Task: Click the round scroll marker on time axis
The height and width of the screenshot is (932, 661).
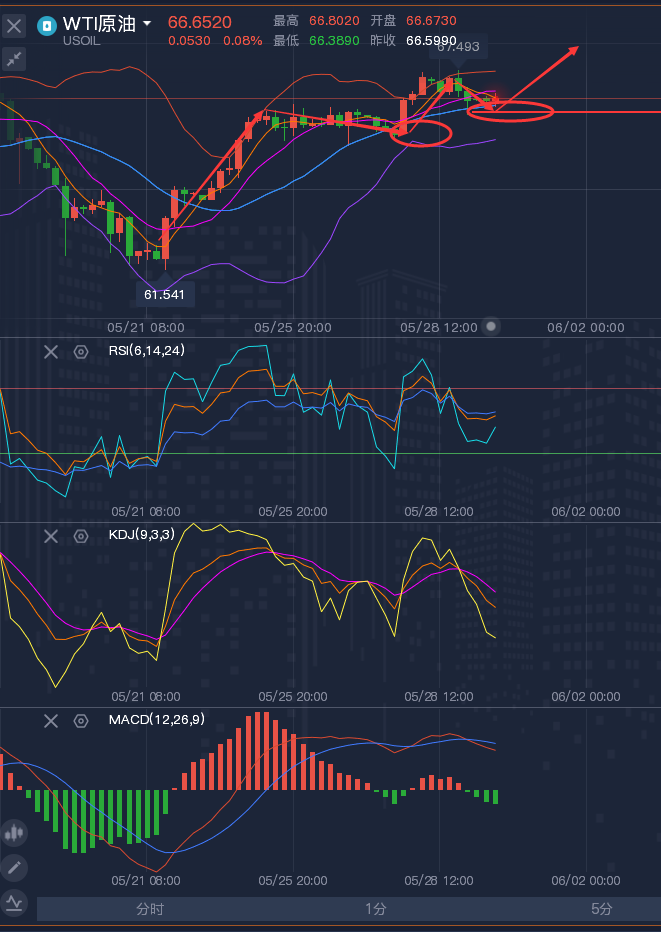Action: pyautogui.click(x=491, y=327)
